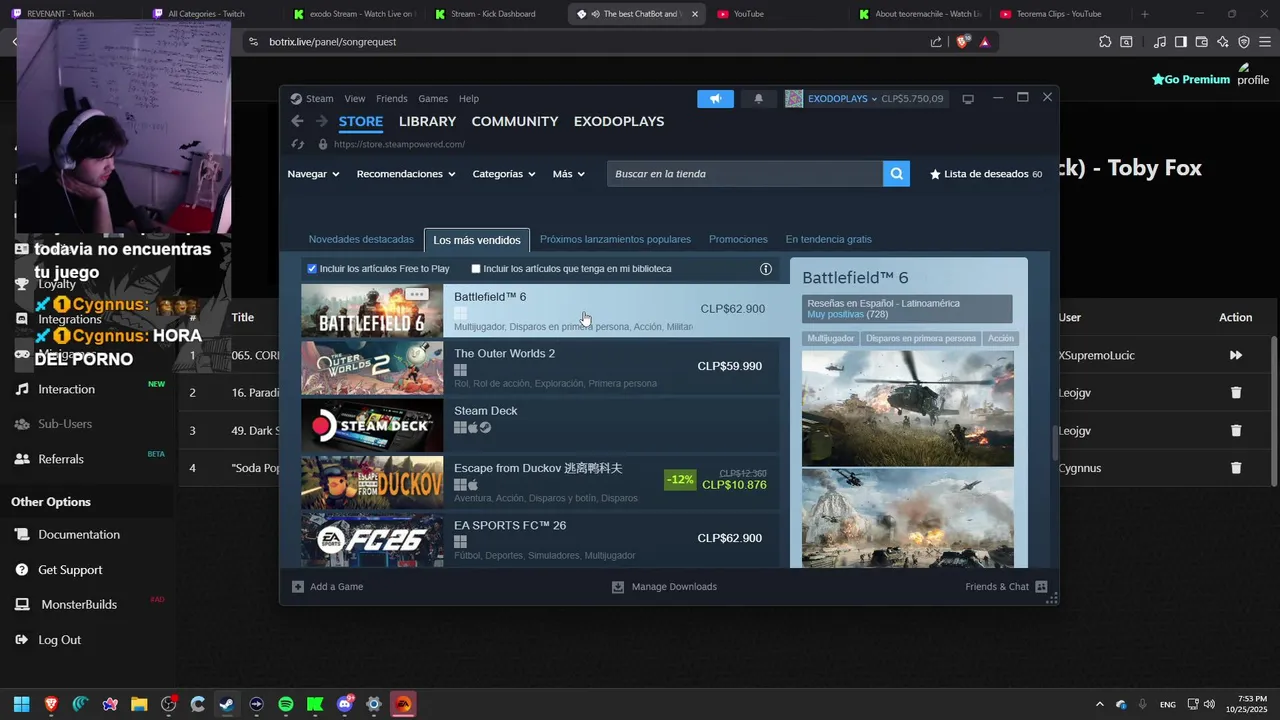Viewport: 1280px width, 720px height.
Task: Enter Steam Big Picture mode
Action: tap(967, 99)
